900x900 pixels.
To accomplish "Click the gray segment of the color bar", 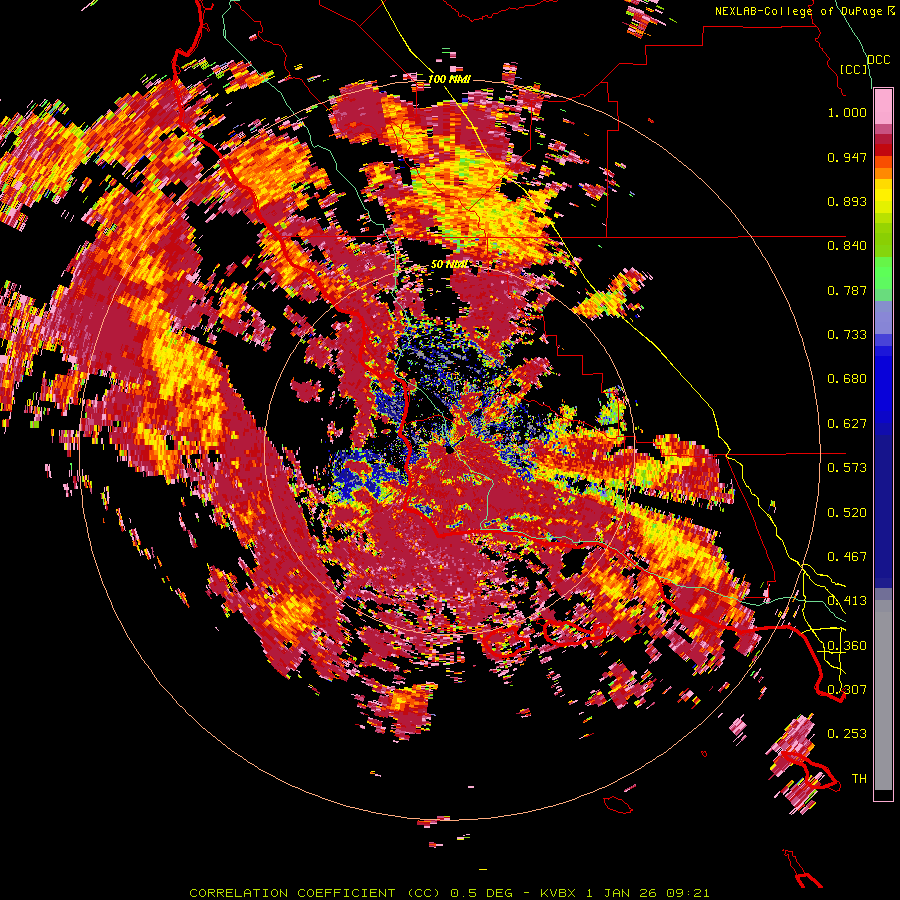I will pyautogui.click(x=883, y=695).
